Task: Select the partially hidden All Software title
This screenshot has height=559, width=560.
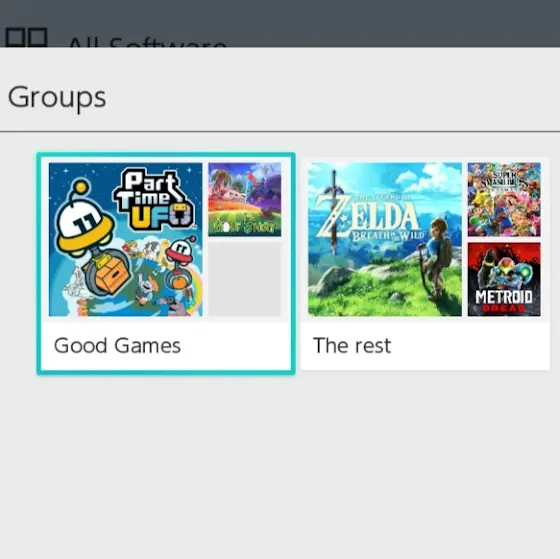Action: (147, 42)
